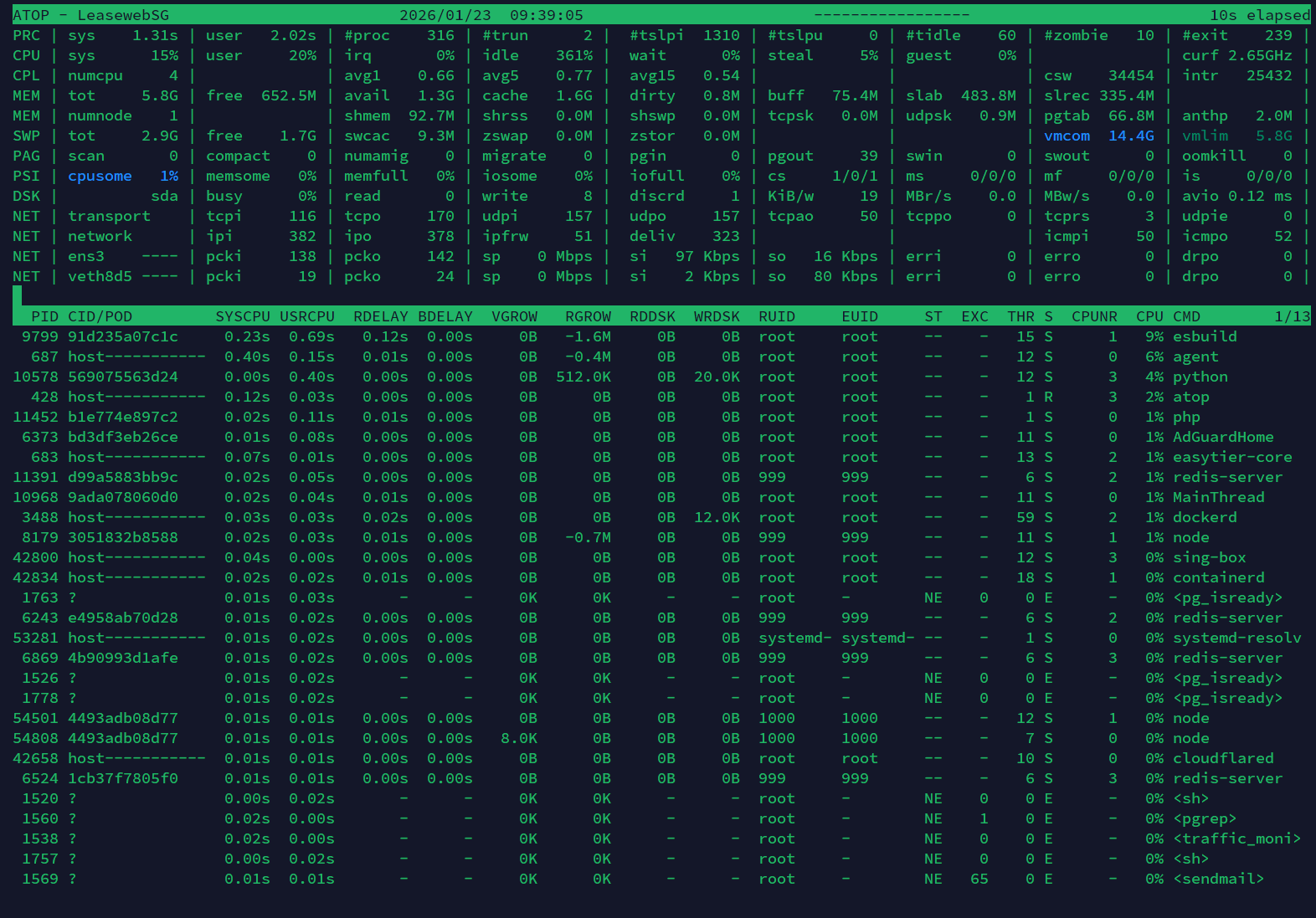The width and height of the screenshot is (1316, 918).
Task: Click the WRDSK value 20.0K
Action: click(717, 377)
